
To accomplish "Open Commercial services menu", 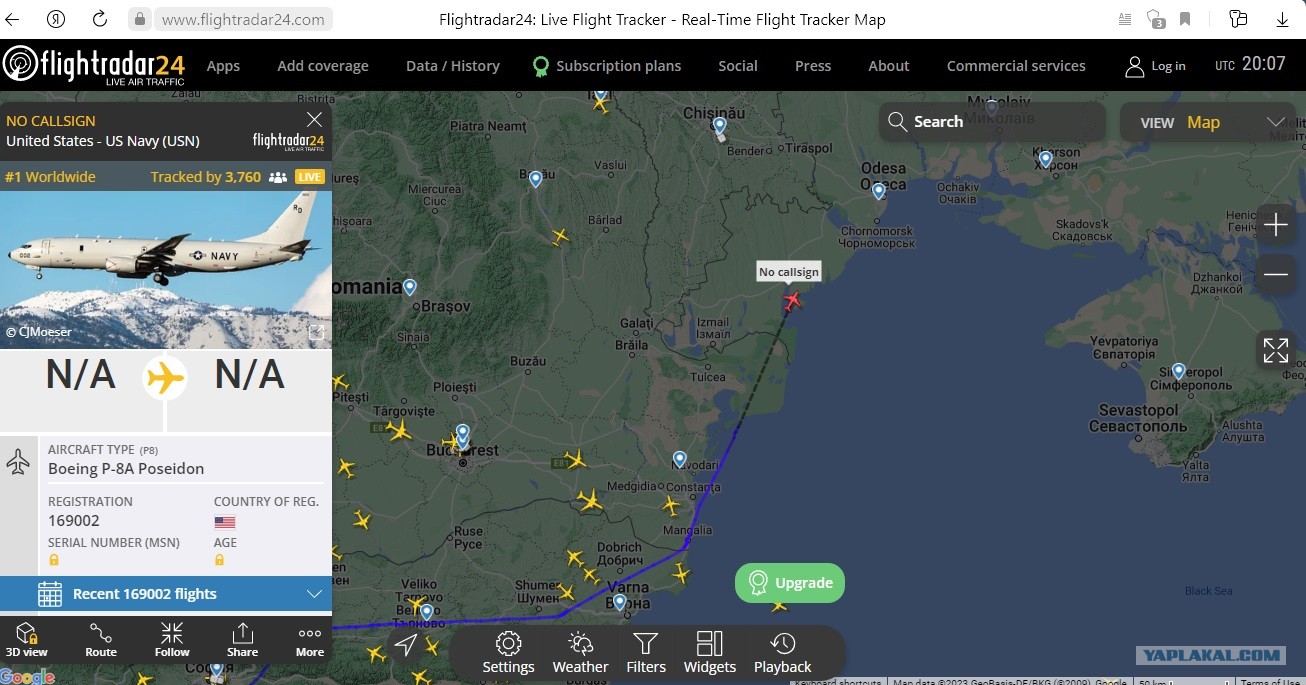I will click(x=1016, y=66).
